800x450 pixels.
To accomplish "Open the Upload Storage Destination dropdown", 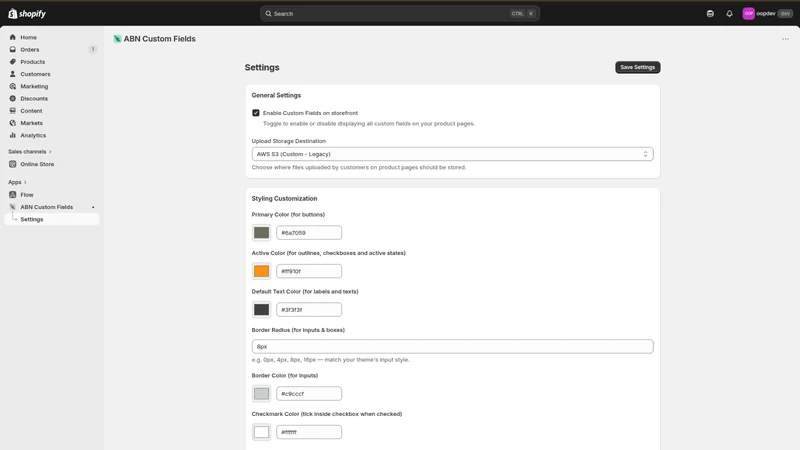I will [453, 154].
